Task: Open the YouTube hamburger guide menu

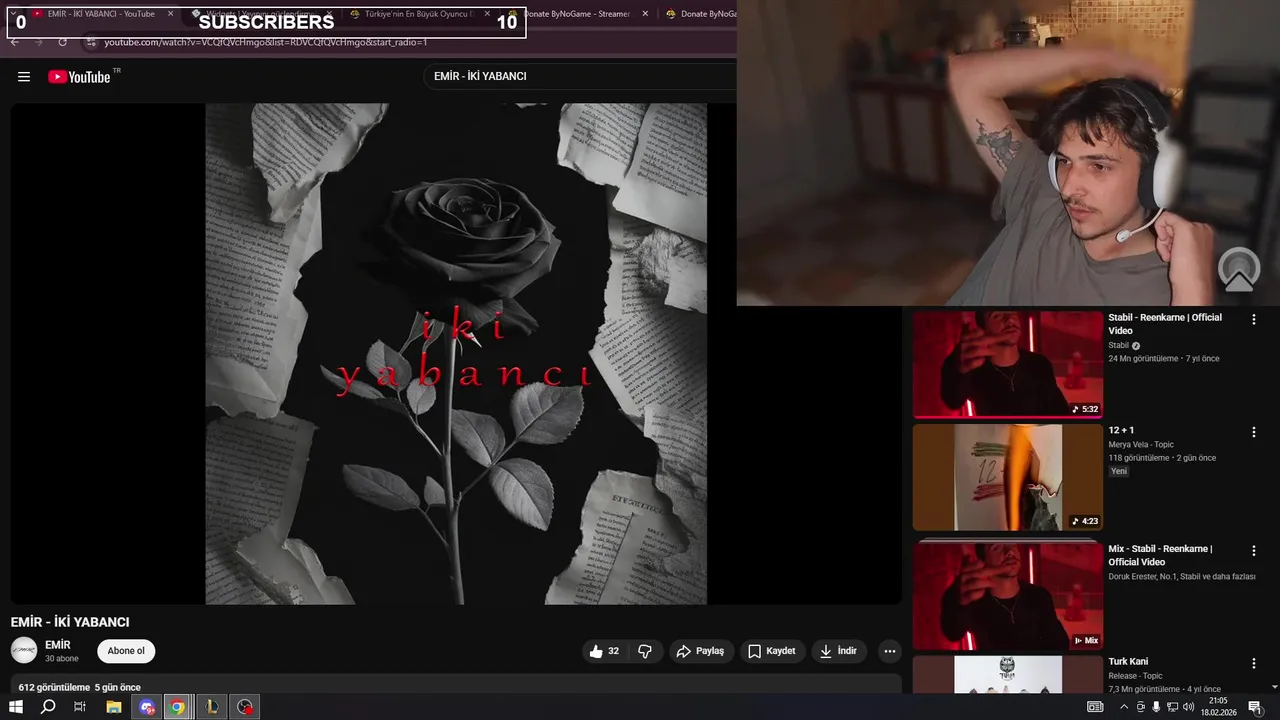Action: point(24,77)
